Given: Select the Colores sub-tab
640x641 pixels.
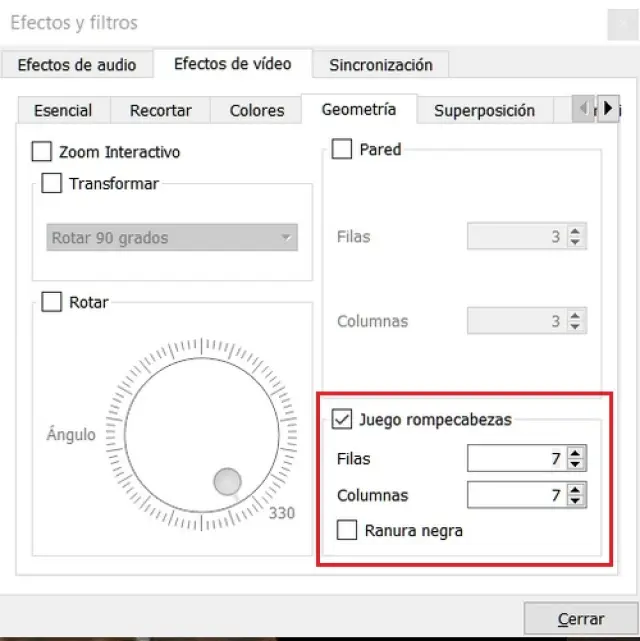Looking at the screenshot, I should pos(257,111).
